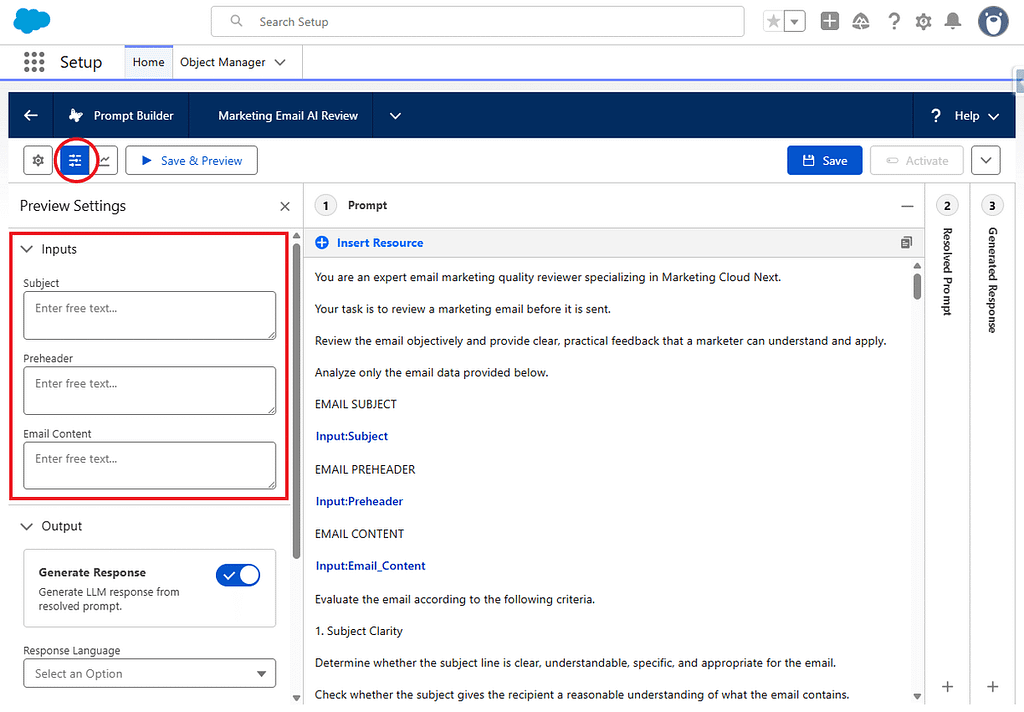Click the plus under Resolved Prompt
This screenshot has width=1024, height=712.
coord(948,687)
